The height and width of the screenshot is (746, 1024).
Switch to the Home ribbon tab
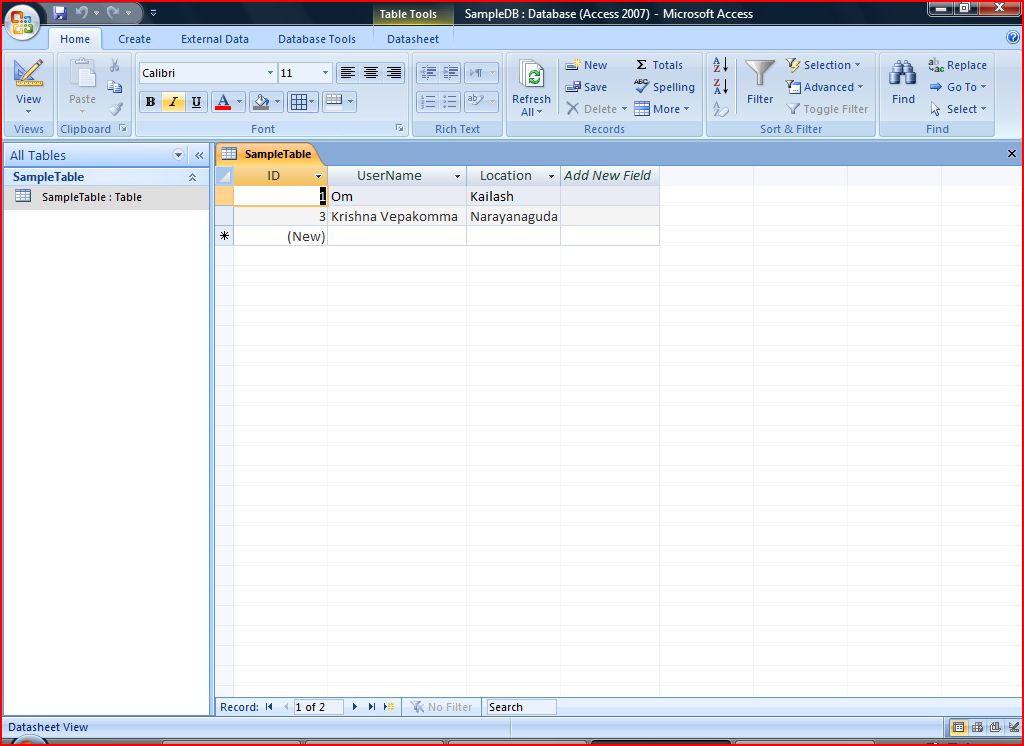(75, 39)
